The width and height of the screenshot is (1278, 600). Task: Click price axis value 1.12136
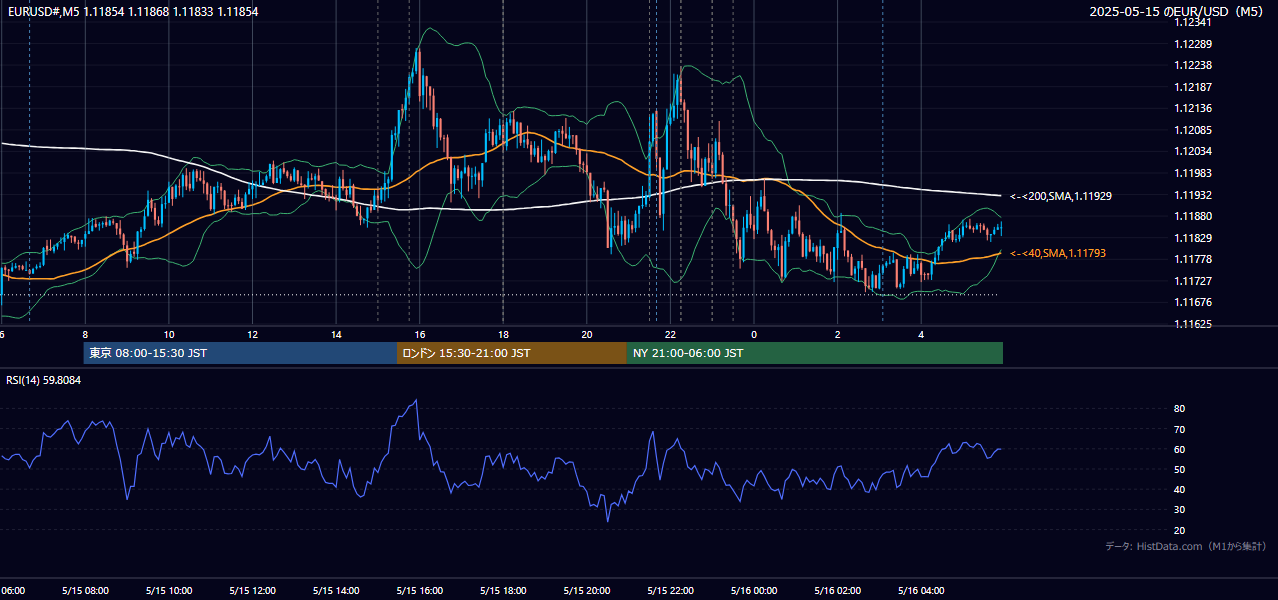(x=1194, y=108)
